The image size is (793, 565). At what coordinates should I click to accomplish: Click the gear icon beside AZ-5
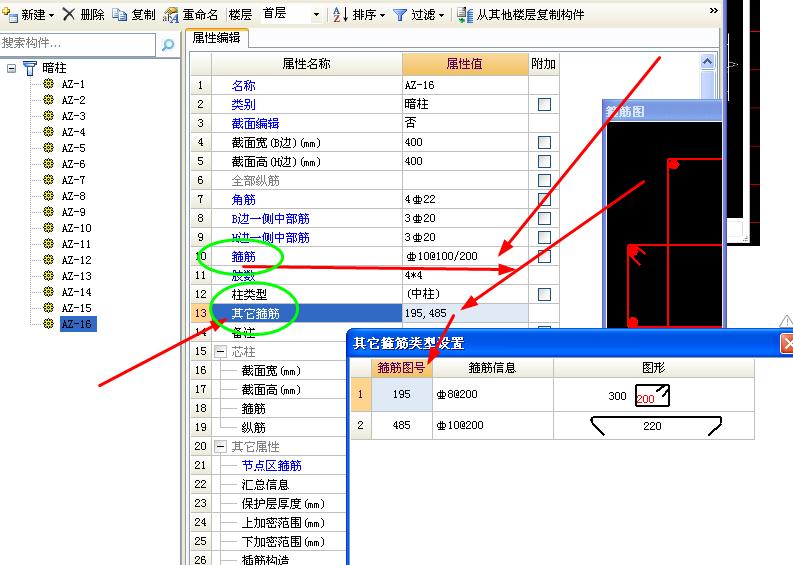coord(49,148)
